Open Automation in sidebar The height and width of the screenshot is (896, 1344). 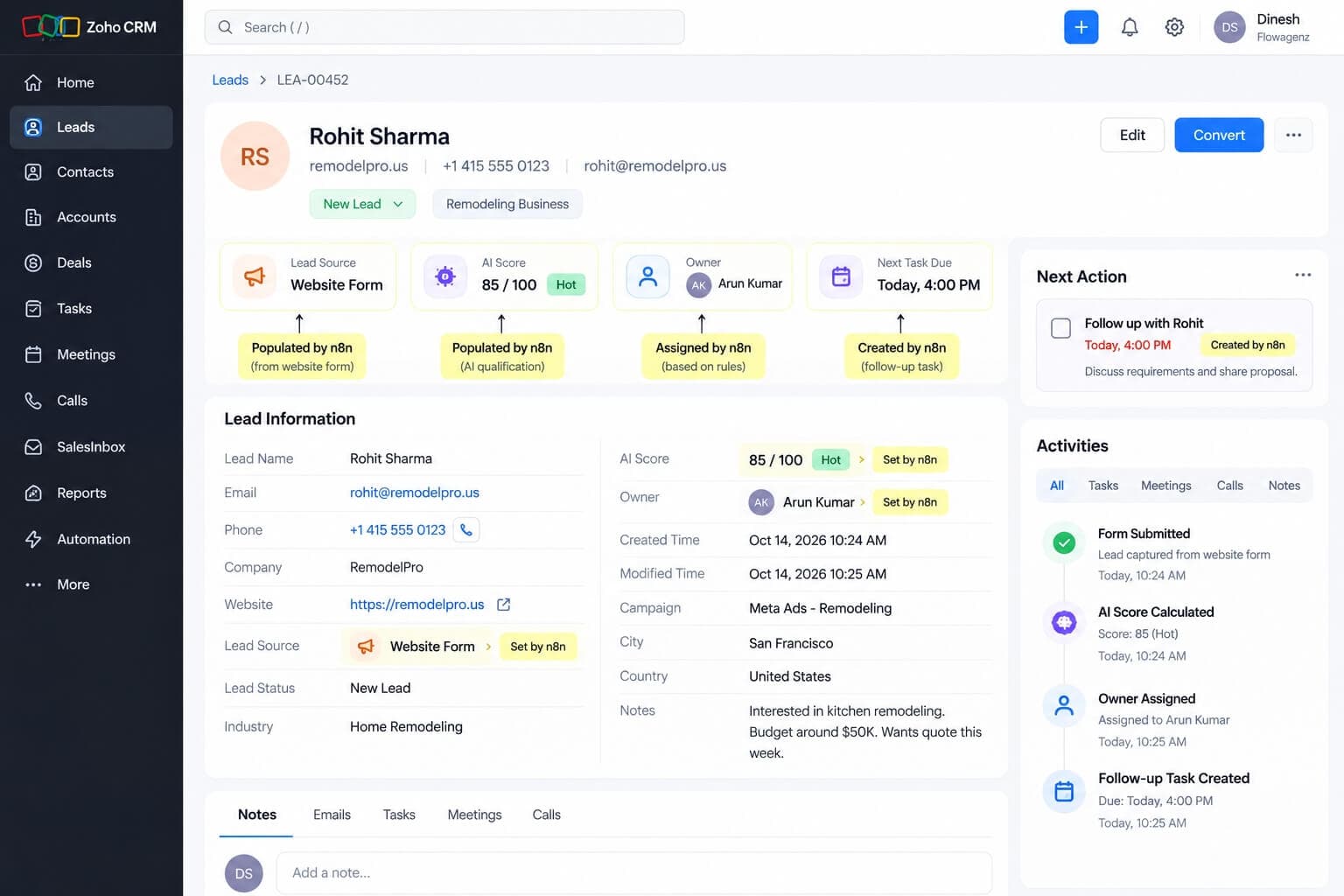91,539
